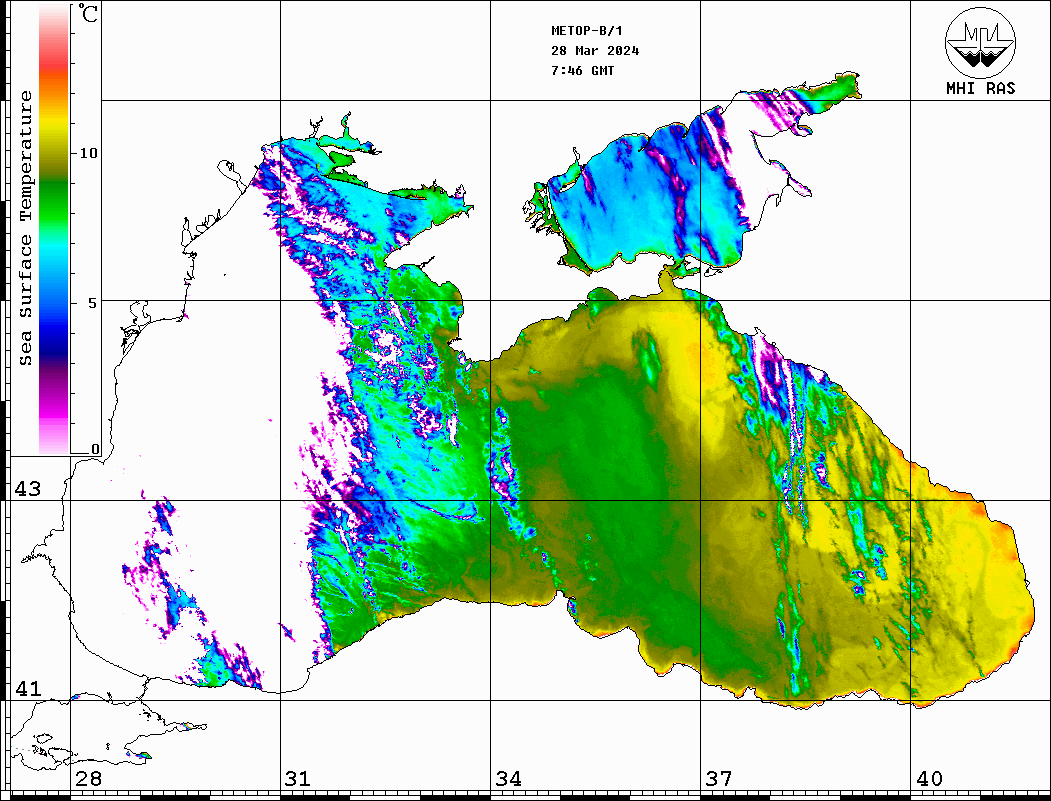Click the temperature color scale bar

point(54,230)
